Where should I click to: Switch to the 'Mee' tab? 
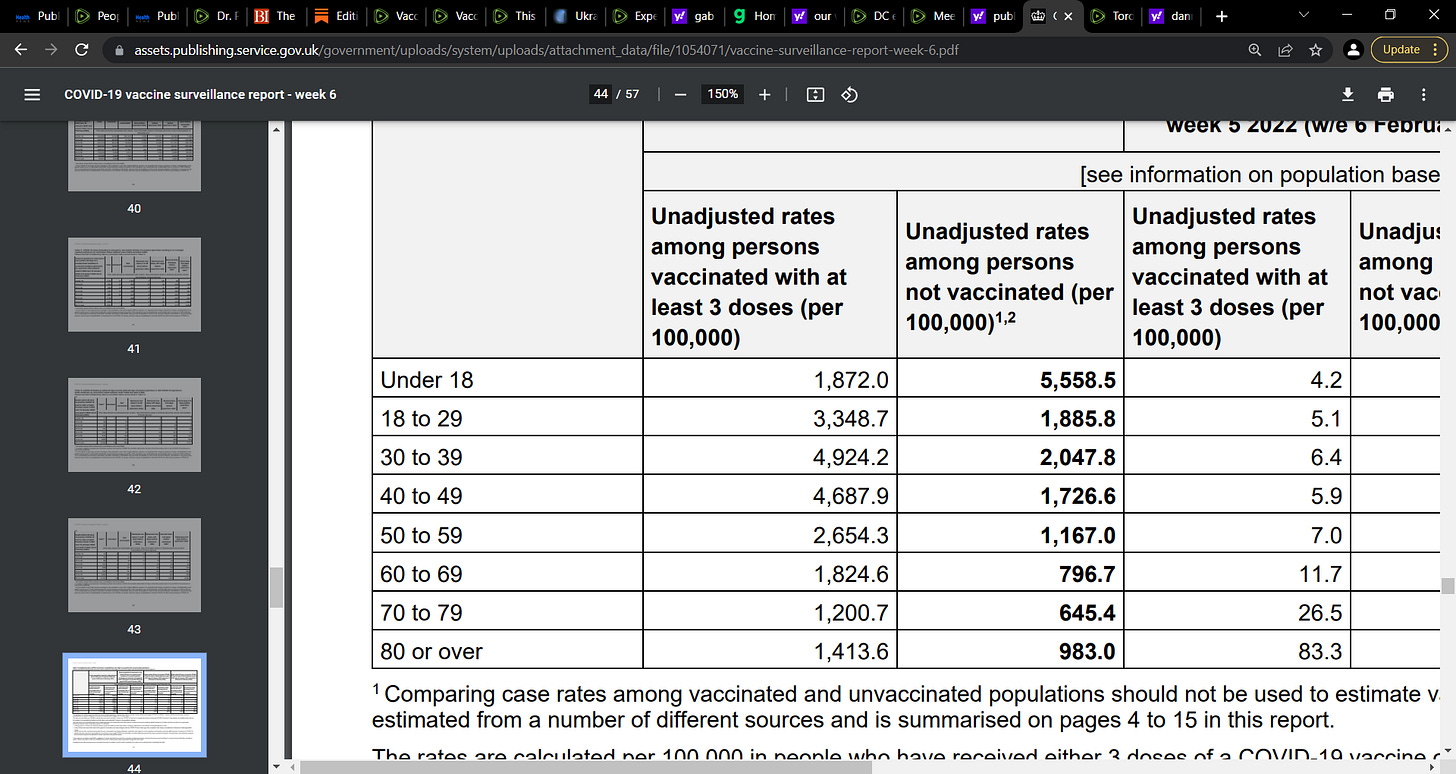click(932, 16)
